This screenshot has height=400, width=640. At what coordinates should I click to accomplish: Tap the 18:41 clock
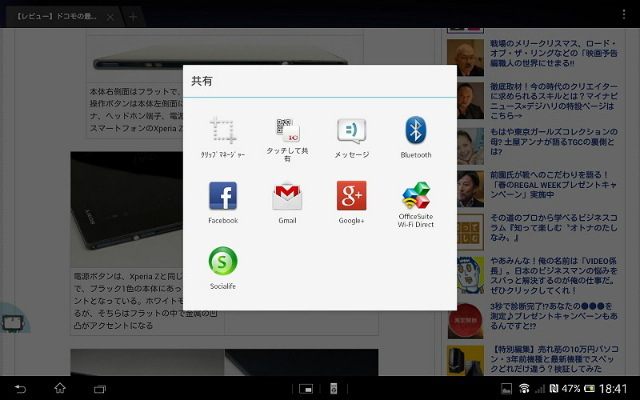pyautogui.click(x=613, y=389)
